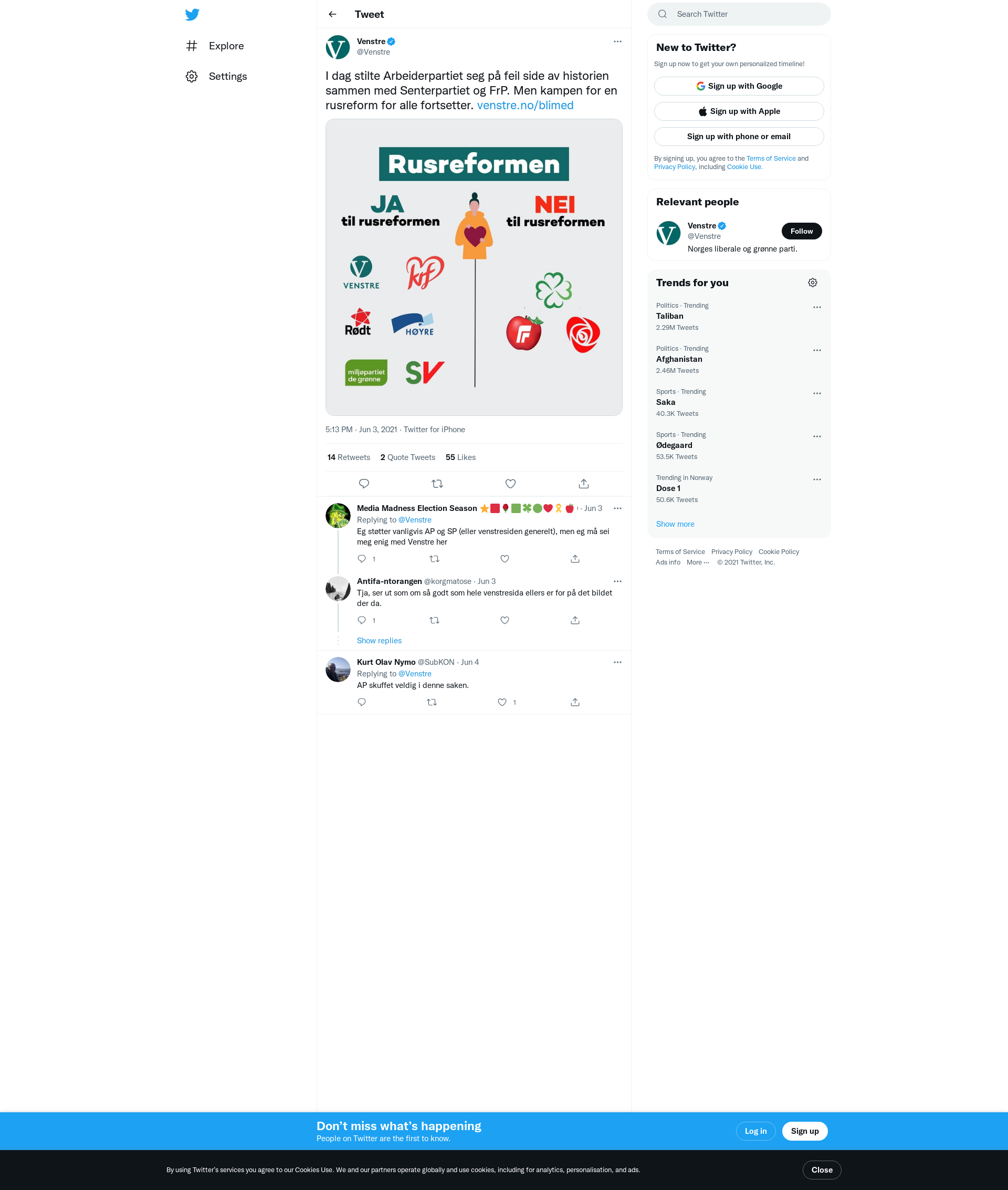Follow Venstre in Relevant people

pyautogui.click(x=801, y=231)
